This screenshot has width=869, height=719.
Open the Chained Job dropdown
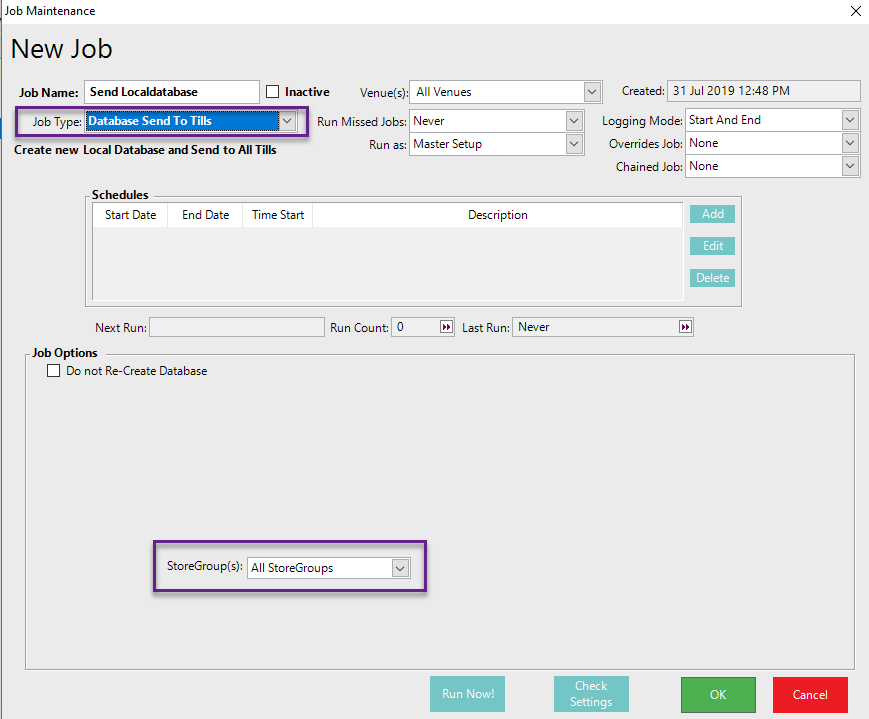pos(850,166)
